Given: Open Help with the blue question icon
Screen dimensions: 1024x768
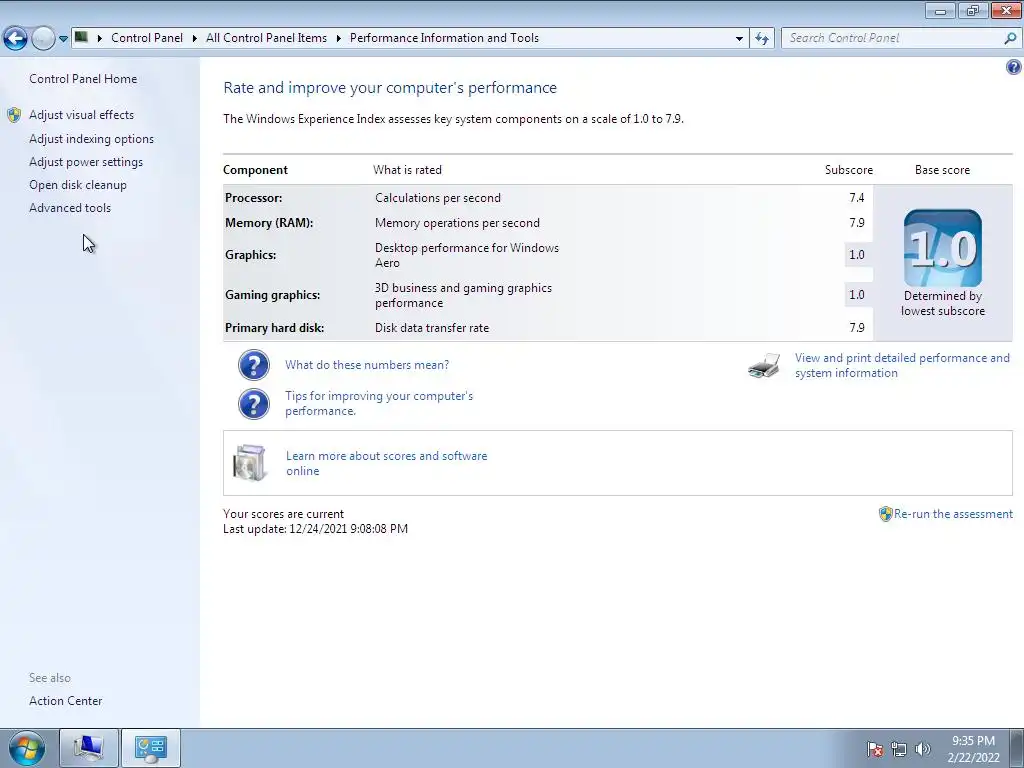Looking at the screenshot, I should click(x=1014, y=67).
